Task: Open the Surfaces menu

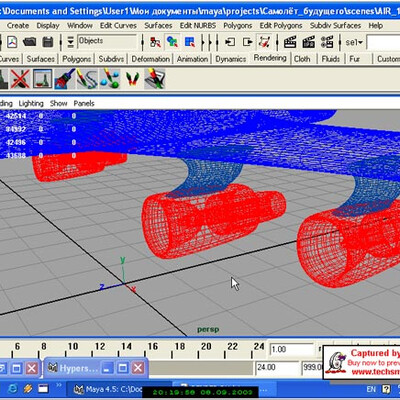Action: pyautogui.click(x=158, y=26)
